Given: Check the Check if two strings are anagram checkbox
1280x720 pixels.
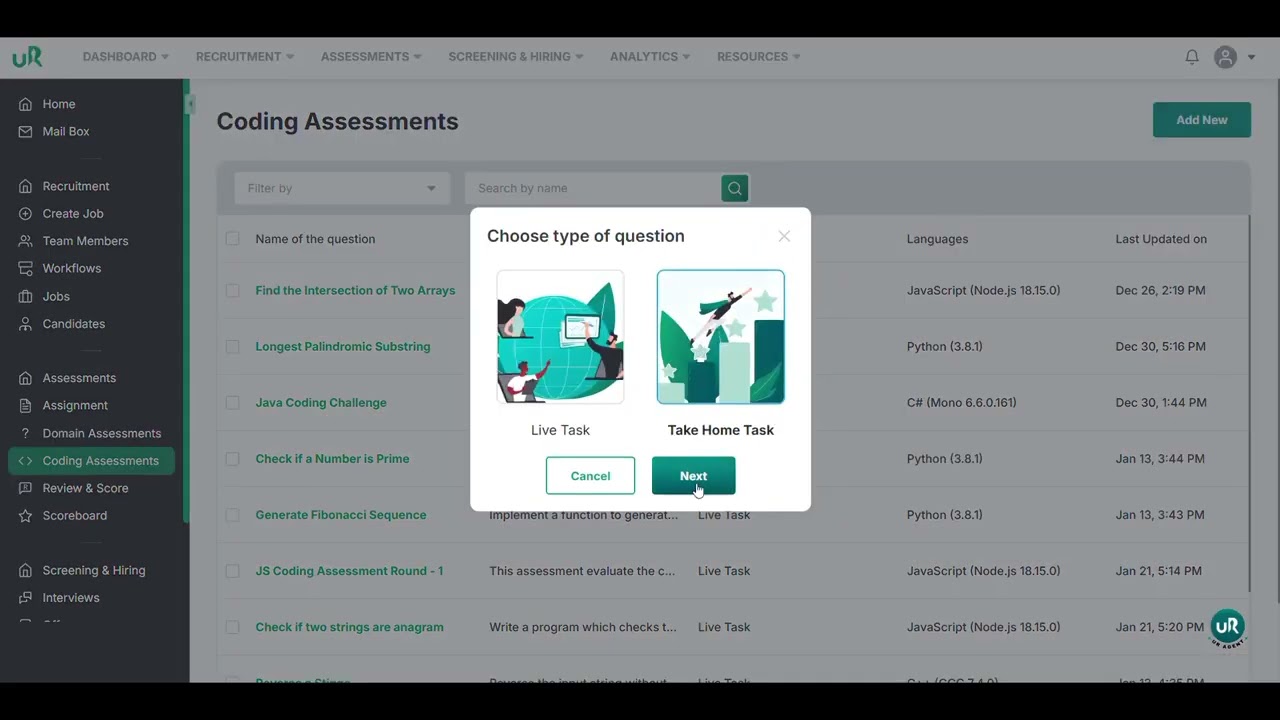Looking at the screenshot, I should [232, 627].
